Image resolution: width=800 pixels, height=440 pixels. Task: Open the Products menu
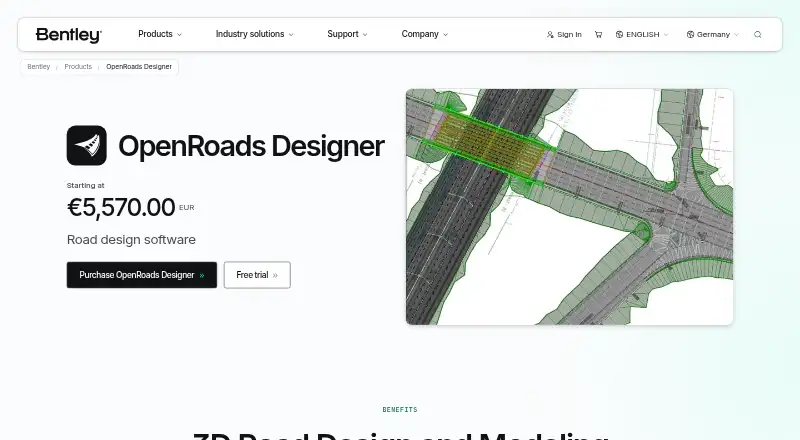tap(160, 34)
